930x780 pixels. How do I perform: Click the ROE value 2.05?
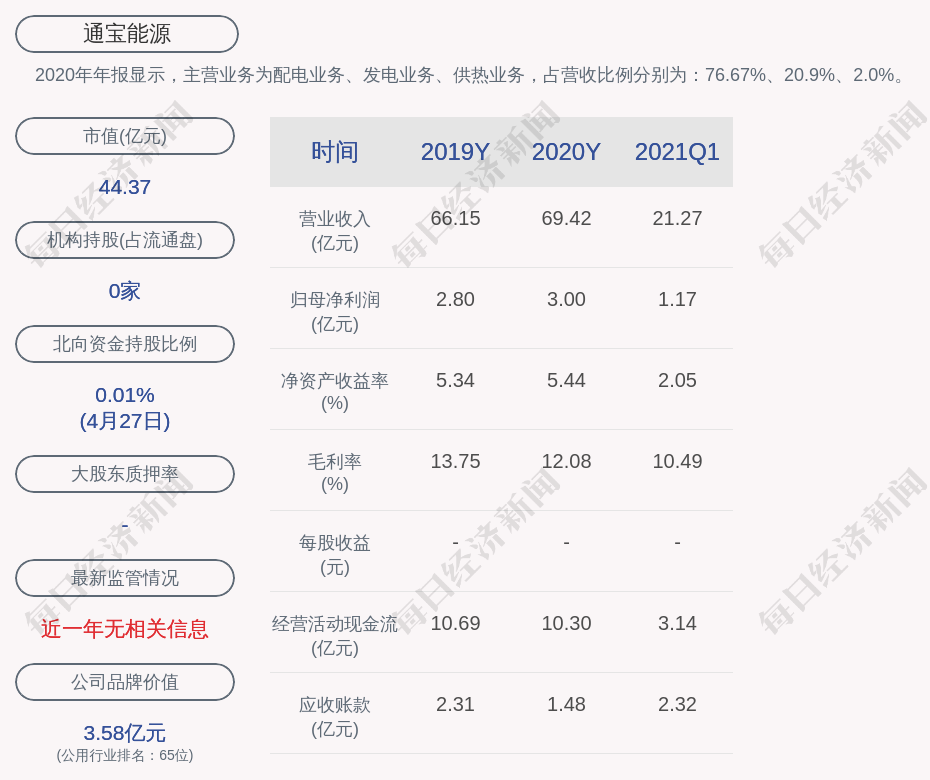677,380
